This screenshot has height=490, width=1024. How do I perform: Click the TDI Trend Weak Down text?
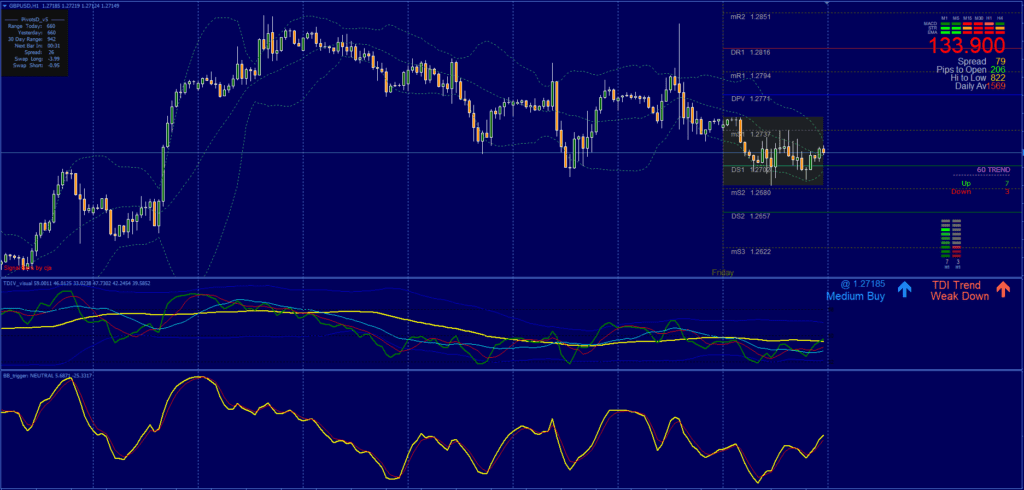(959, 290)
